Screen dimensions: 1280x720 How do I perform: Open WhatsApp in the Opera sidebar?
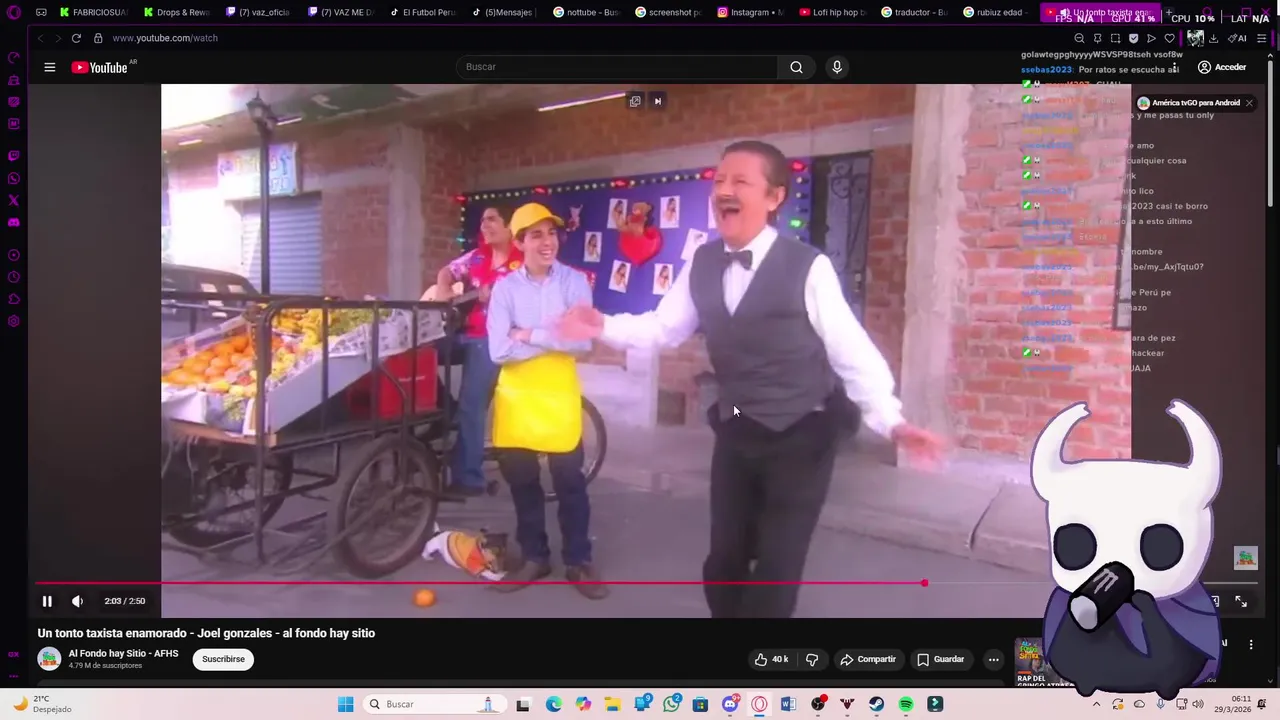[14, 178]
